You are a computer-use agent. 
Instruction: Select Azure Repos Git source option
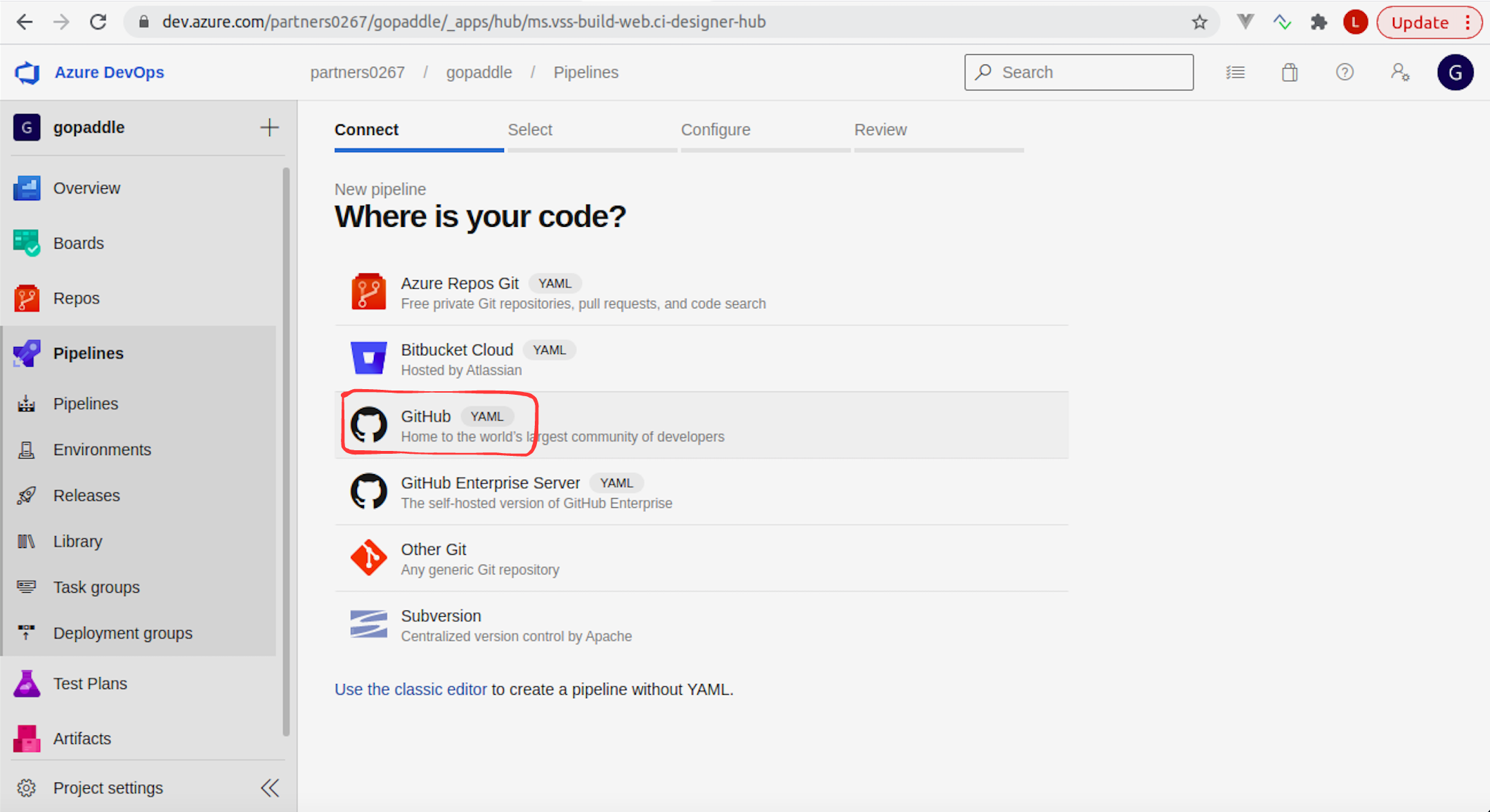coord(701,292)
